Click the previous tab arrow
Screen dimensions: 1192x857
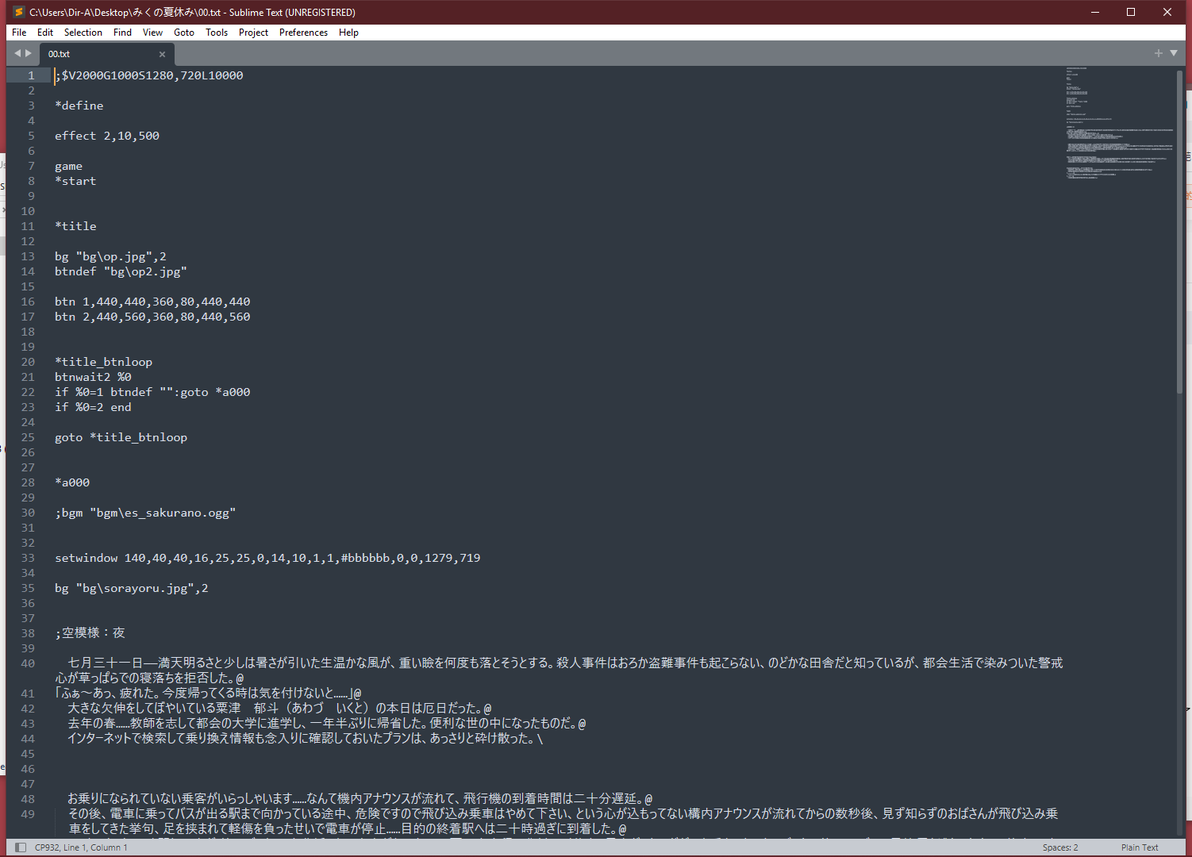coord(17,53)
